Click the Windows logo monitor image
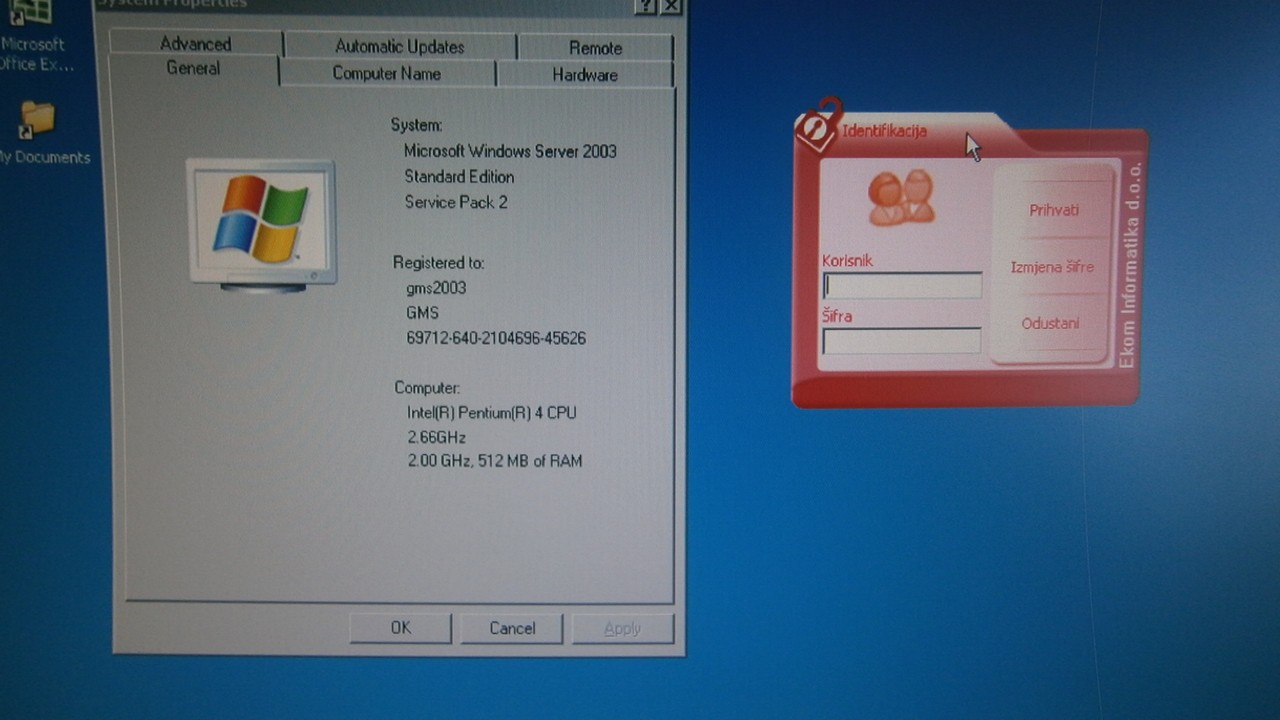Viewport: 1280px width, 720px height. [x=262, y=224]
